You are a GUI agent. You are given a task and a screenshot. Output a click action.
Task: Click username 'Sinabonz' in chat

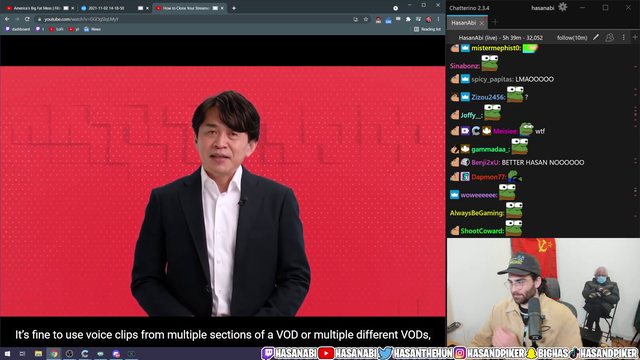point(464,66)
